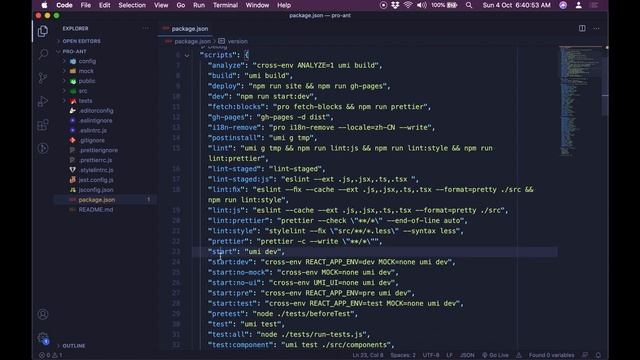Expand the OUTLINE section

click(x=73, y=346)
